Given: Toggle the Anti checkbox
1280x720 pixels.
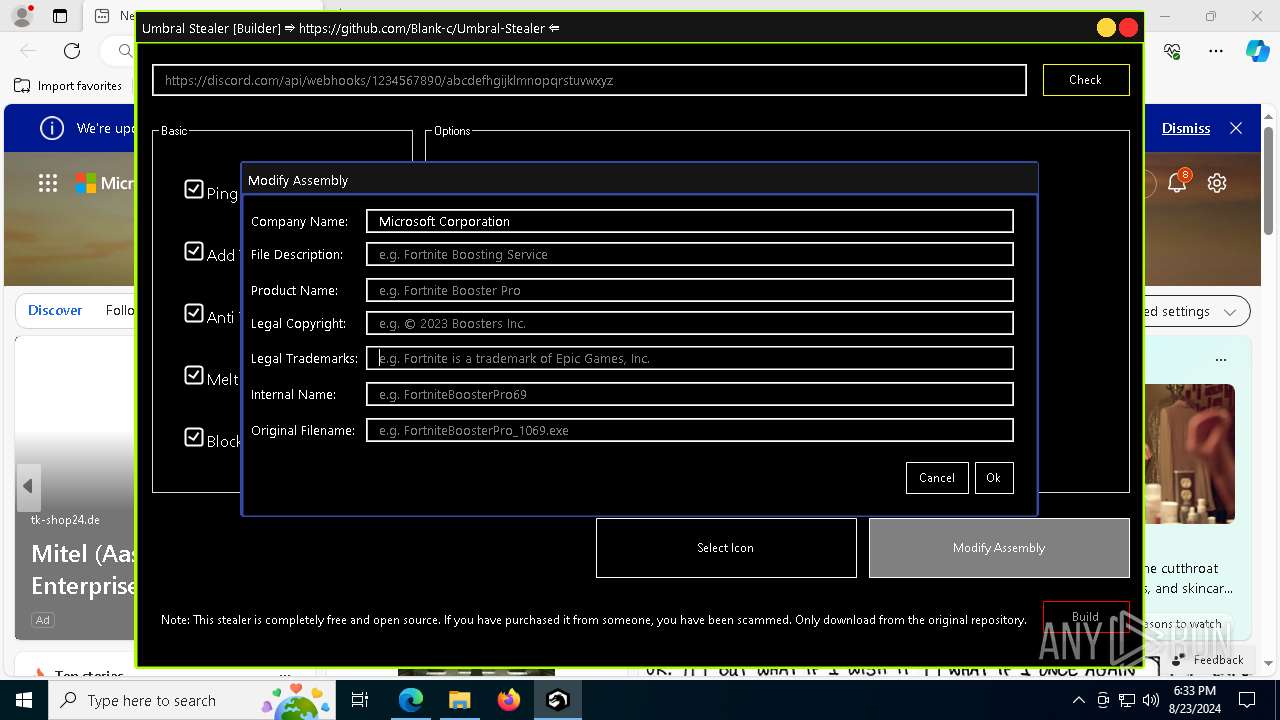Looking at the screenshot, I should (x=194, y=313).
